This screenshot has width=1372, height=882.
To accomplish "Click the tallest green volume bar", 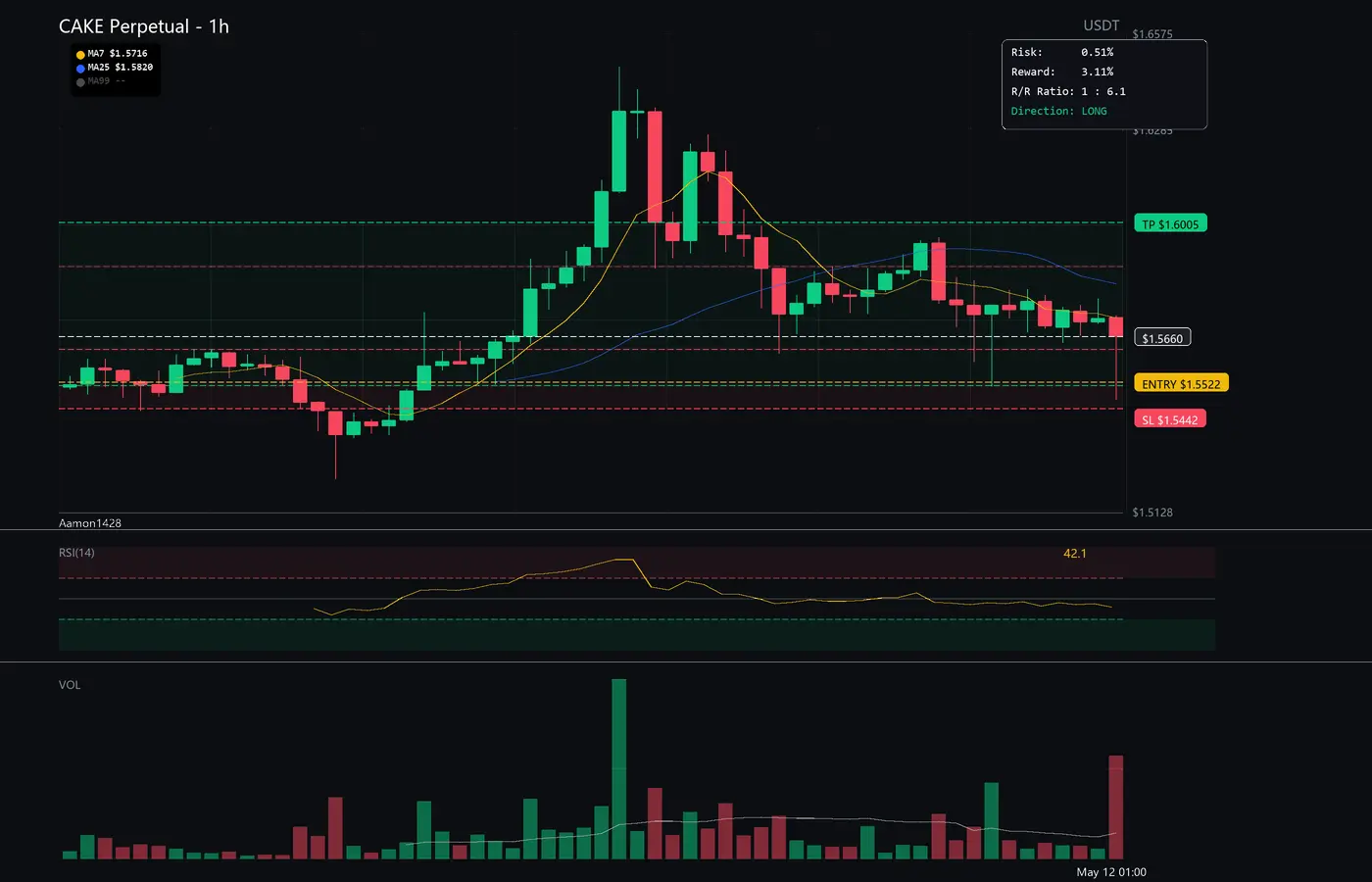I will [x=619, y=769].
